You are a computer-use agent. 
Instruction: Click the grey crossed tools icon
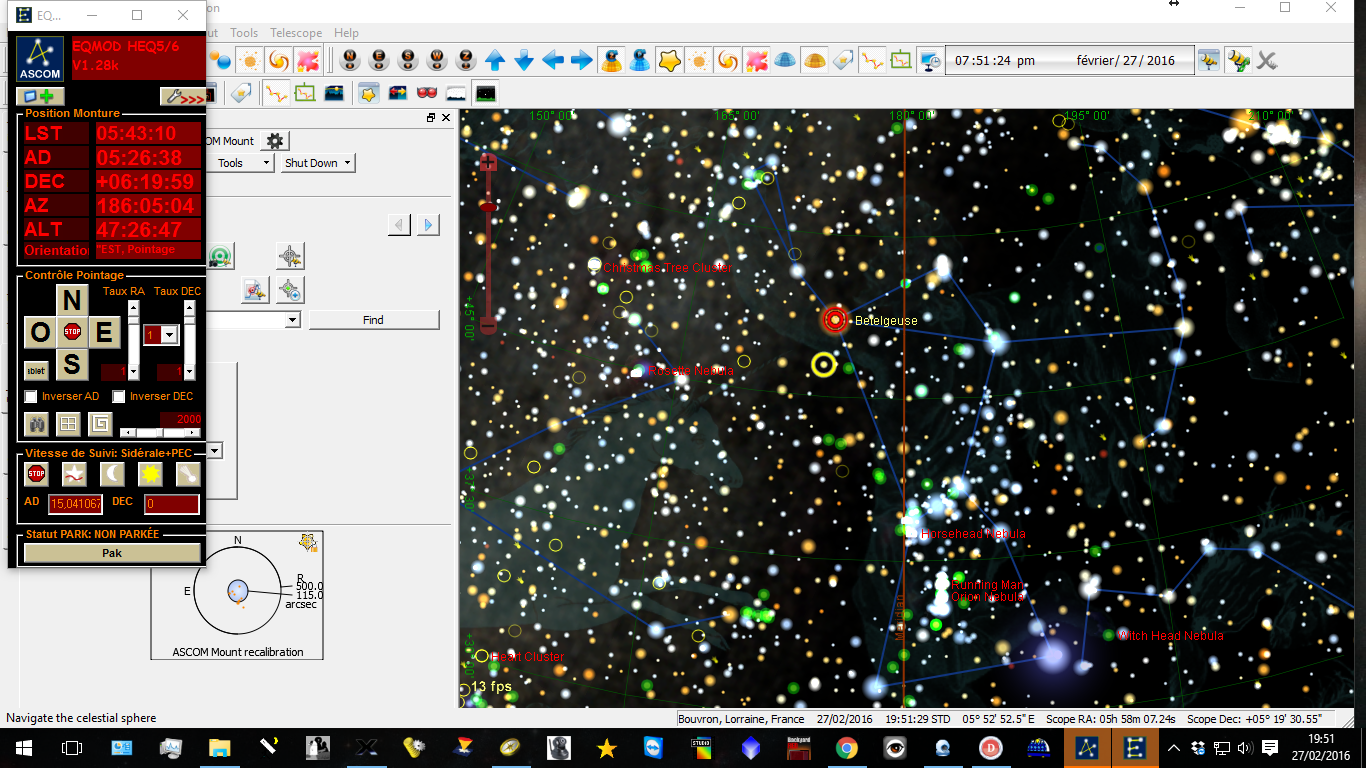(x=1268, y=60)
